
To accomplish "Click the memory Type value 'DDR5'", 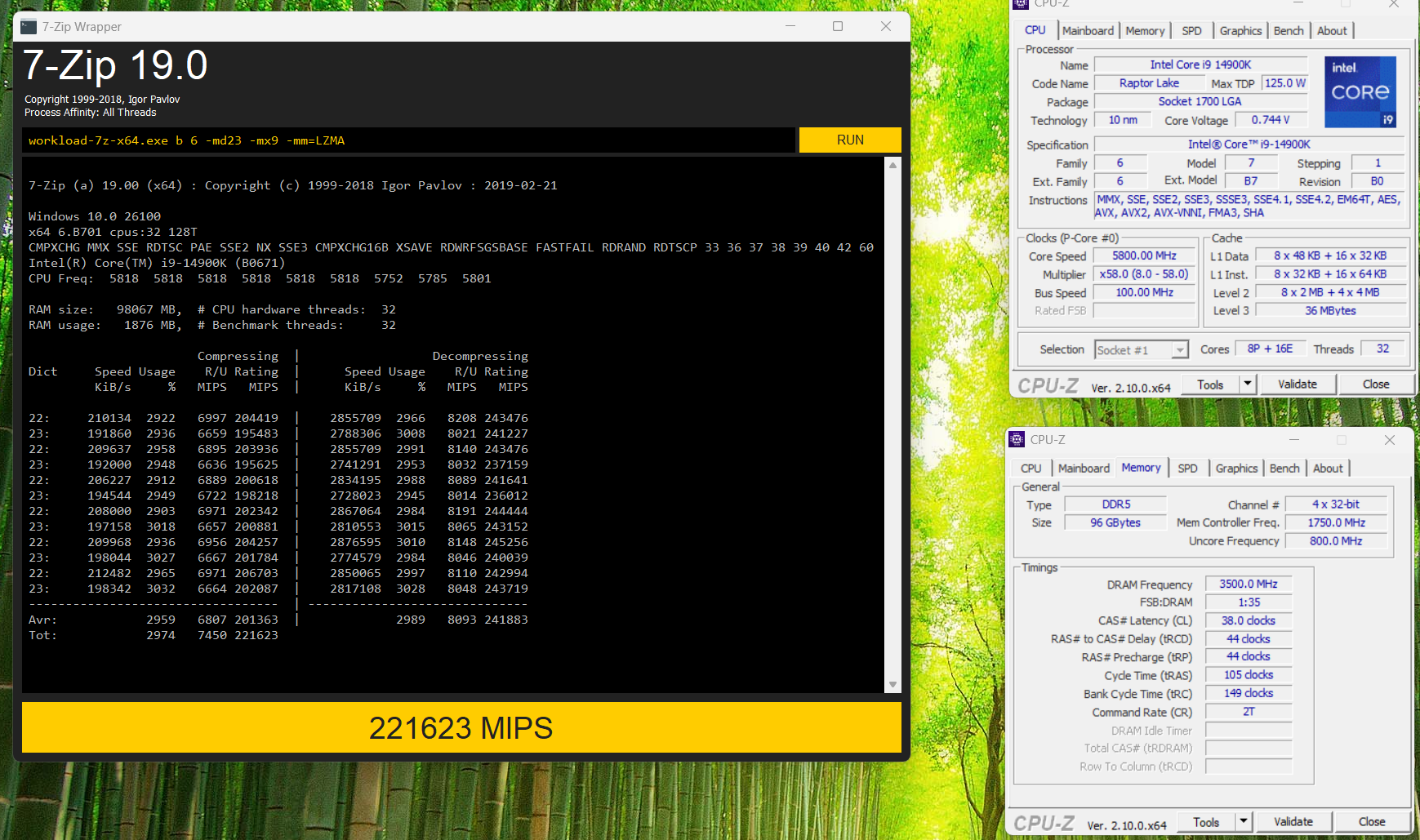I will (x=1115, y=504).
